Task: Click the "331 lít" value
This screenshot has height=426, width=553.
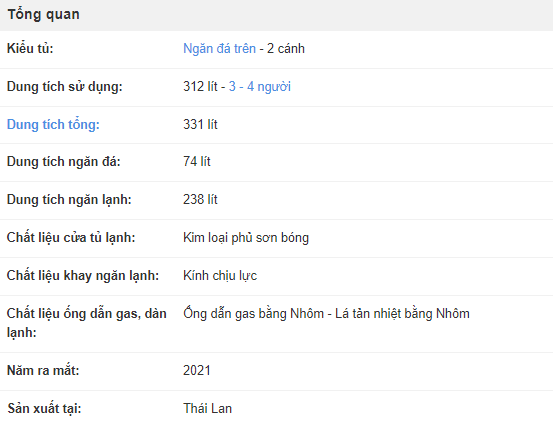Action: pyautogui.click(x=200, y=124)
